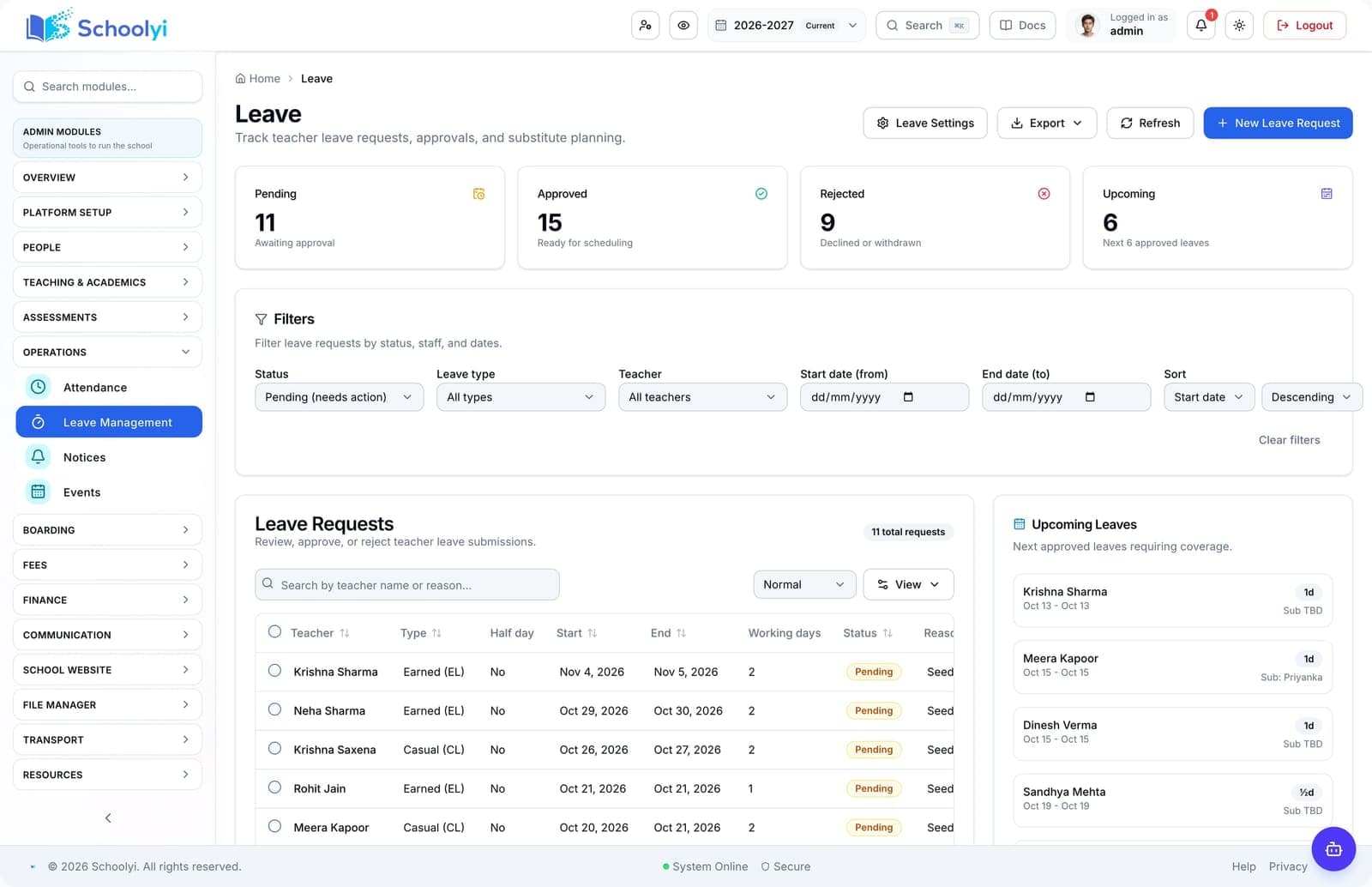Go to Home breadcrumb link

click(x=258, y=78)
